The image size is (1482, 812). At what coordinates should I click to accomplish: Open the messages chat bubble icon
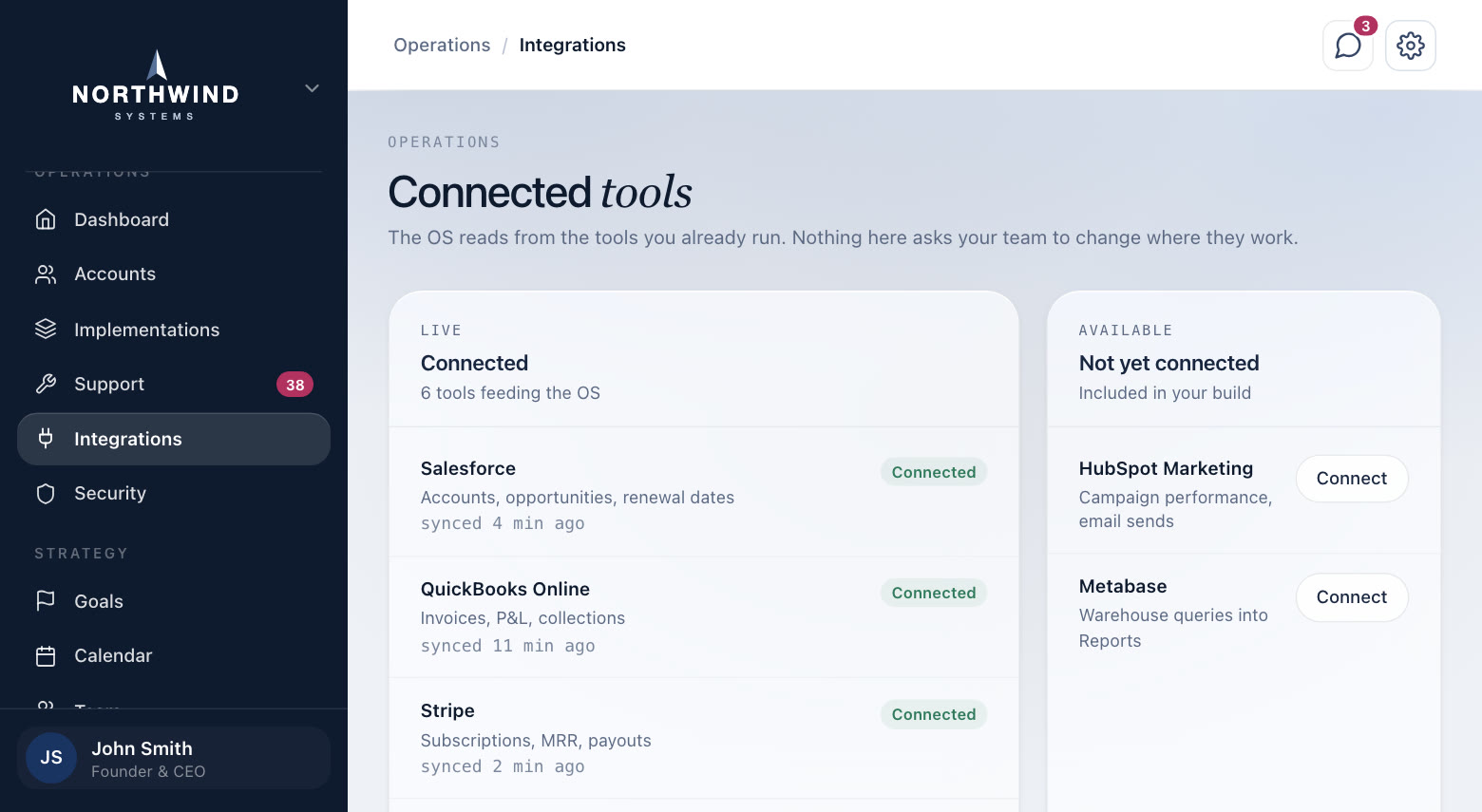click(1347, 46)
